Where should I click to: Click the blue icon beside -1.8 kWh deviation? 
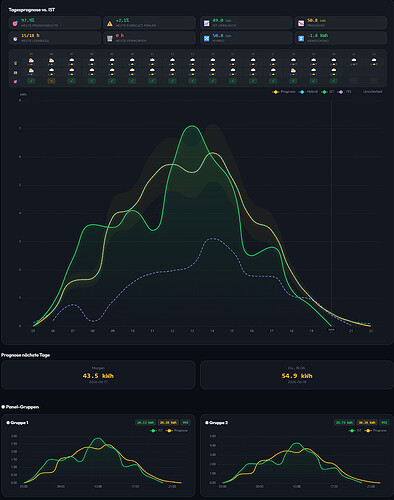pyautogui.click(x=301, y=39)
